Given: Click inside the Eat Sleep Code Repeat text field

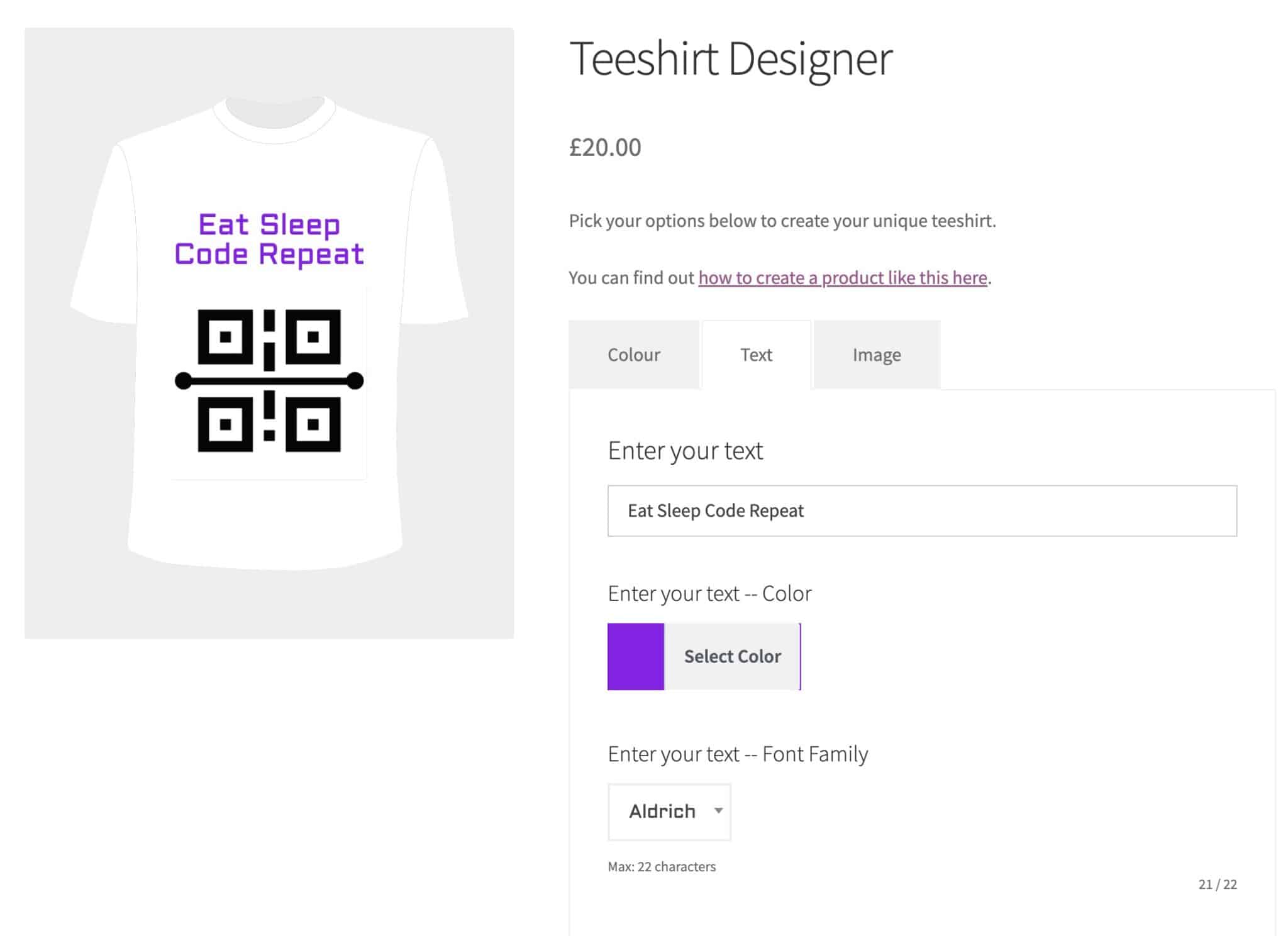Looking at the screenshot, I should [921, 510].
